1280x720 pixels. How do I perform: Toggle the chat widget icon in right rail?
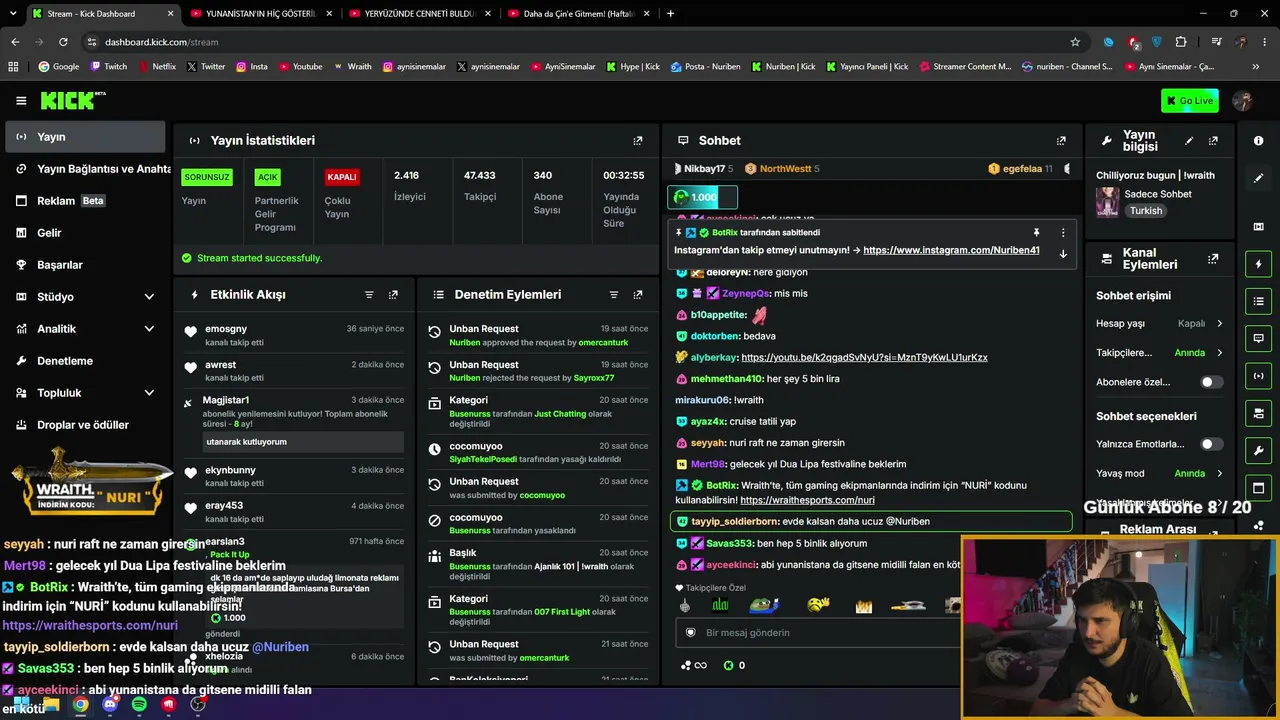[1259, 338]
